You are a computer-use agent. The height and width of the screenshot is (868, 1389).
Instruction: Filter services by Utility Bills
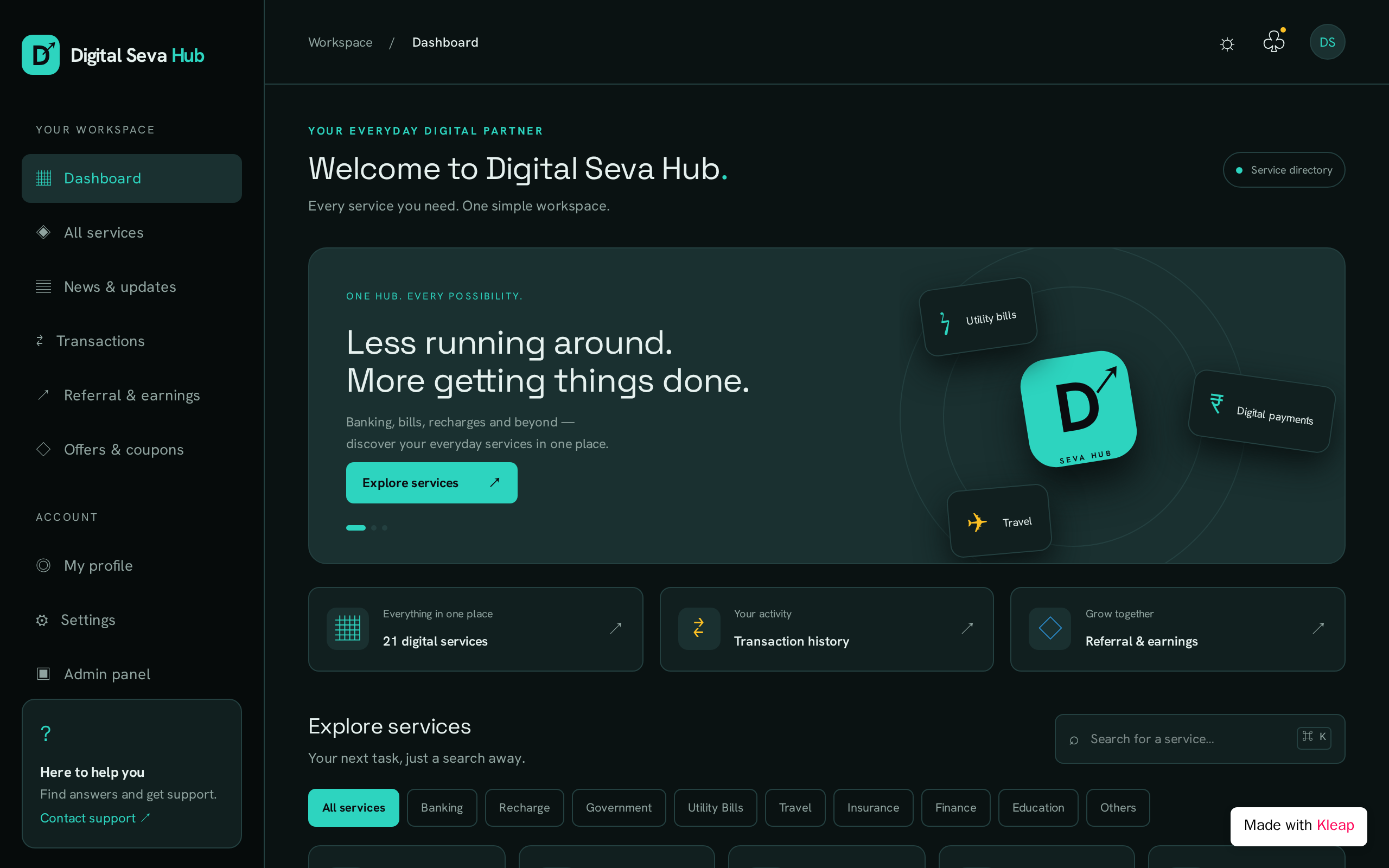[715, 808]
